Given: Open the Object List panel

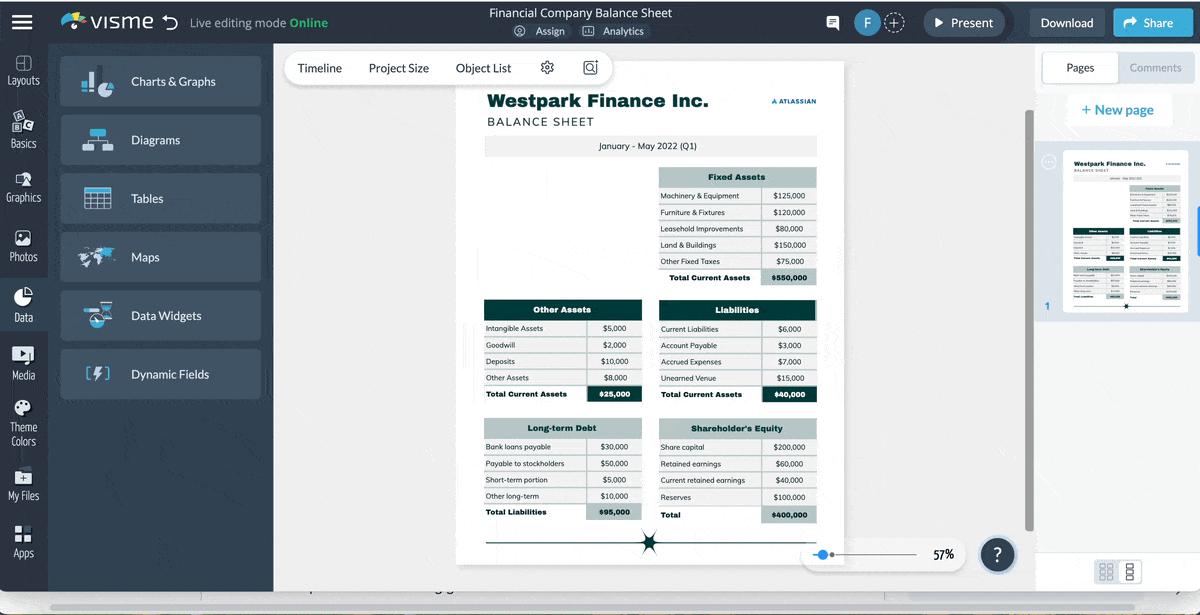Looking at the screenshot, I should pos(483,68).
